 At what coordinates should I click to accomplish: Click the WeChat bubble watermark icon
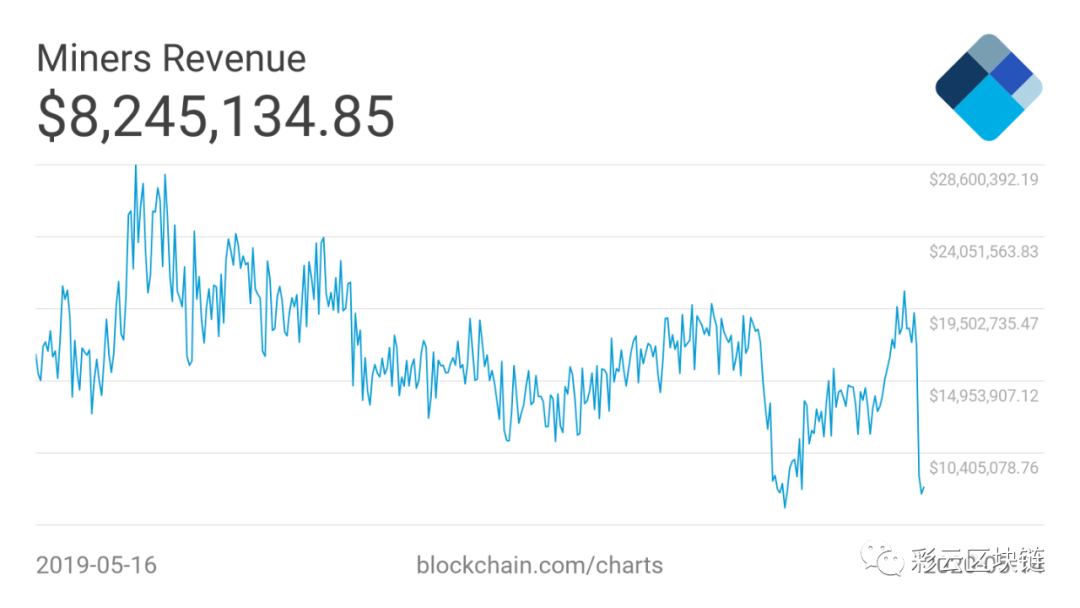point(882,558)
